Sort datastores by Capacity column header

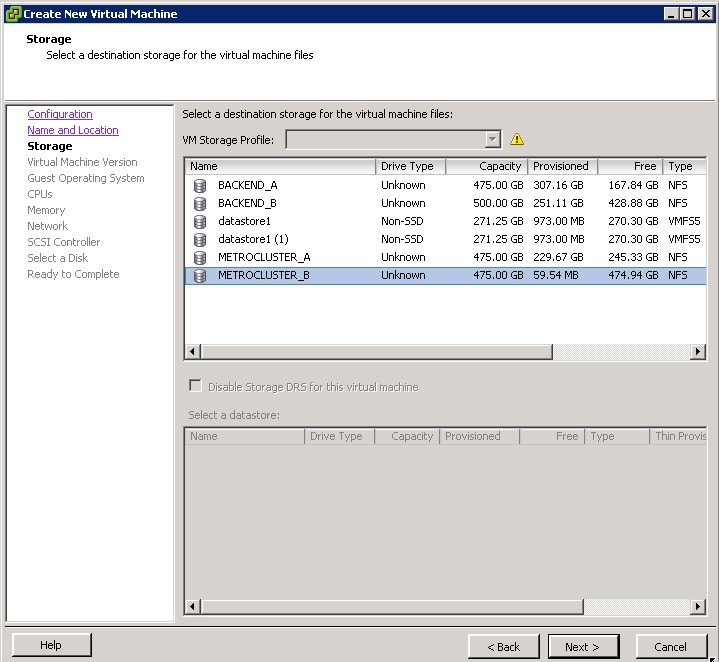[x=486, y=167]
